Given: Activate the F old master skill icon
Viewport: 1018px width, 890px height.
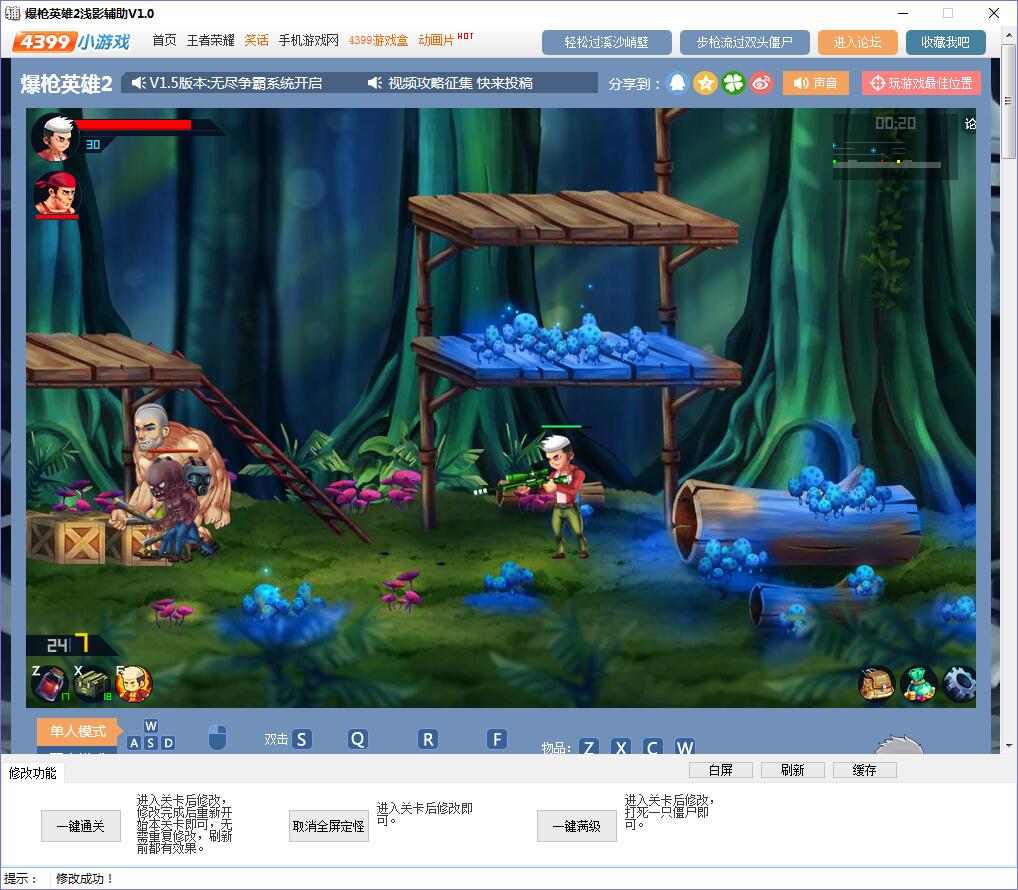Looking at the screenshot, I should [x=134, y=684].
